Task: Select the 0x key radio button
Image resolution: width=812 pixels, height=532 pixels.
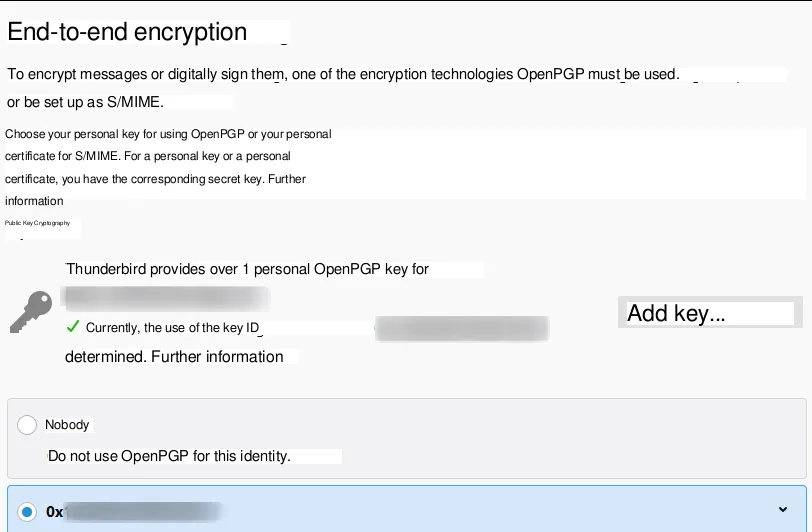Action: click(27, 511)
